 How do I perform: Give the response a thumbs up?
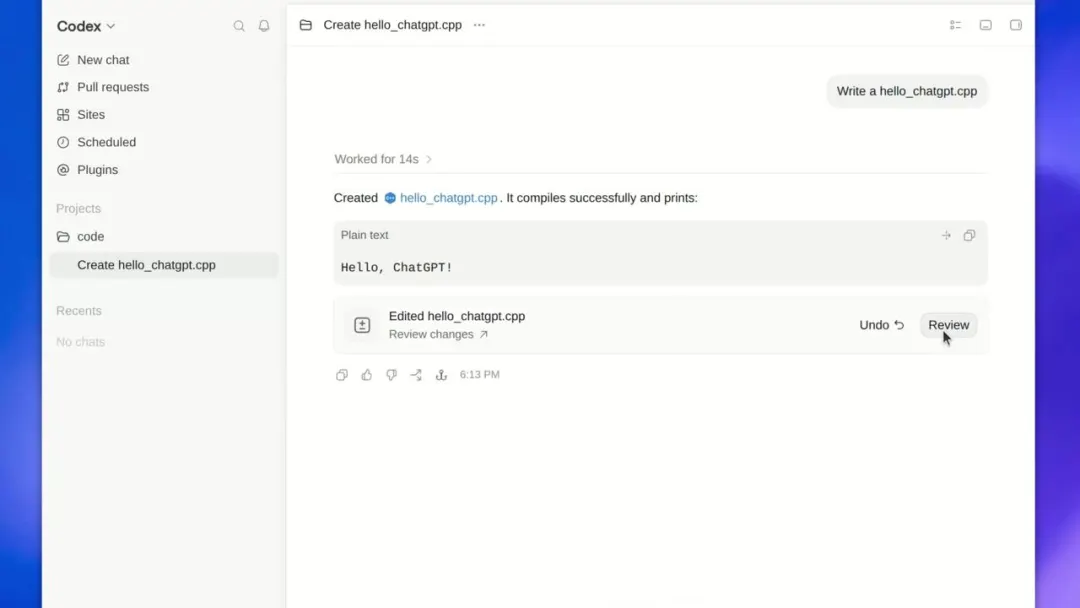click(366, 375)
